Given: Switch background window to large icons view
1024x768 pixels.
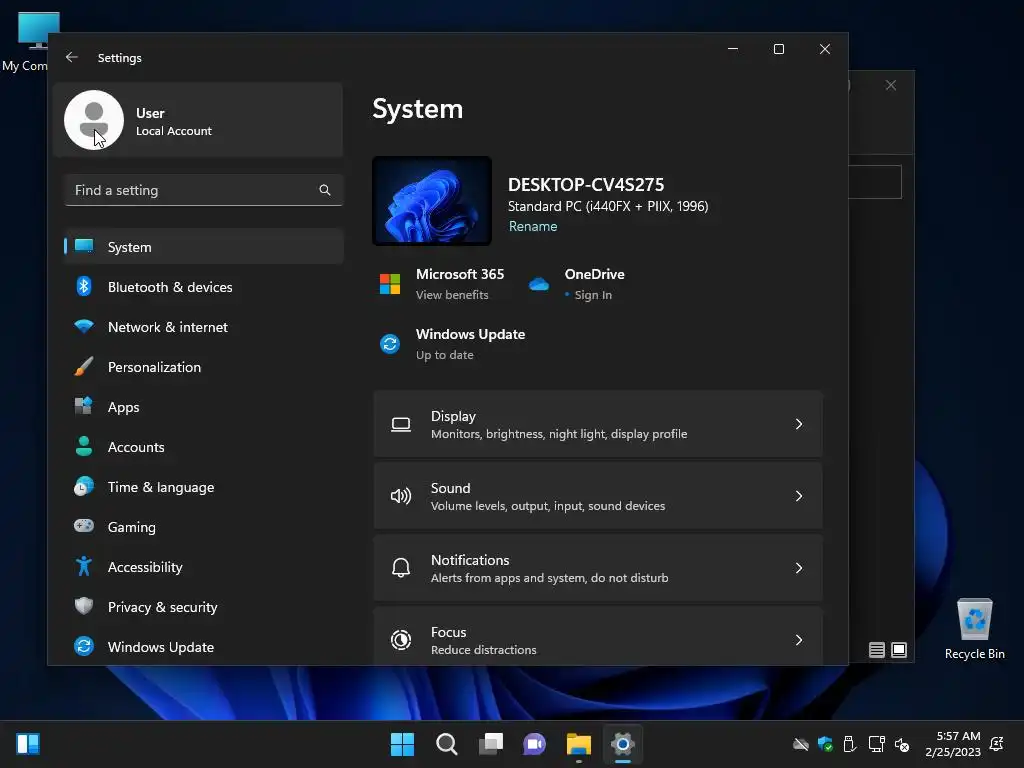Looking at the screenshot, I should pyautogui.click(x=899, y=650).
